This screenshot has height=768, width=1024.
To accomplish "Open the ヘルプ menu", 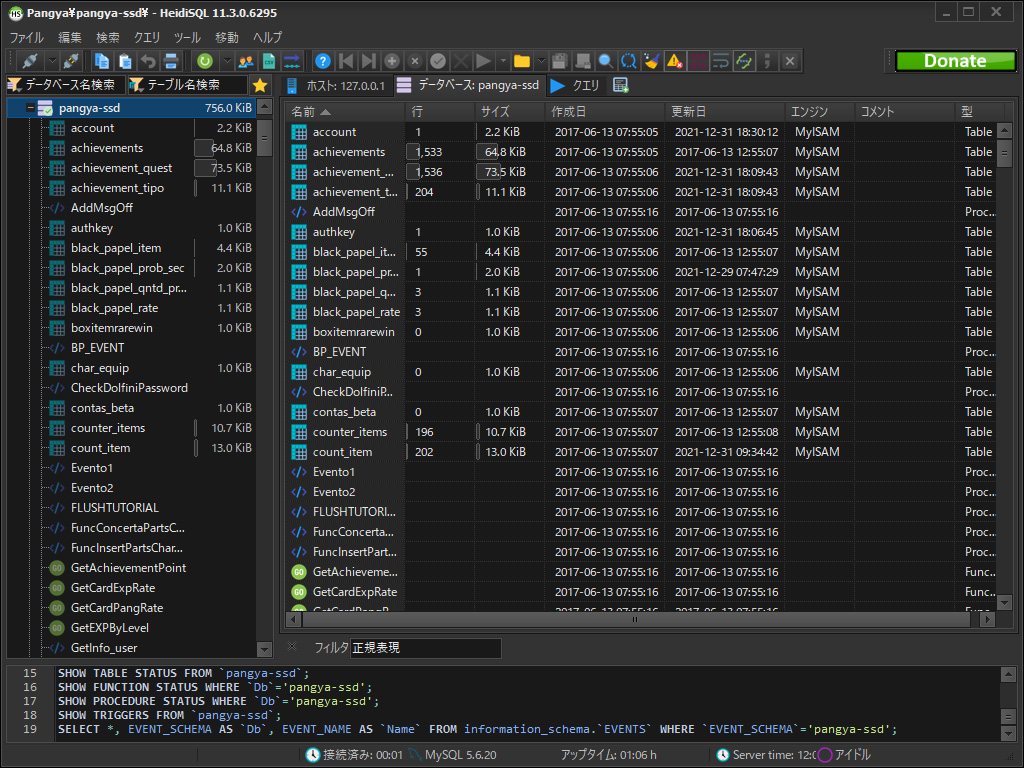I will tap(268, 37).
